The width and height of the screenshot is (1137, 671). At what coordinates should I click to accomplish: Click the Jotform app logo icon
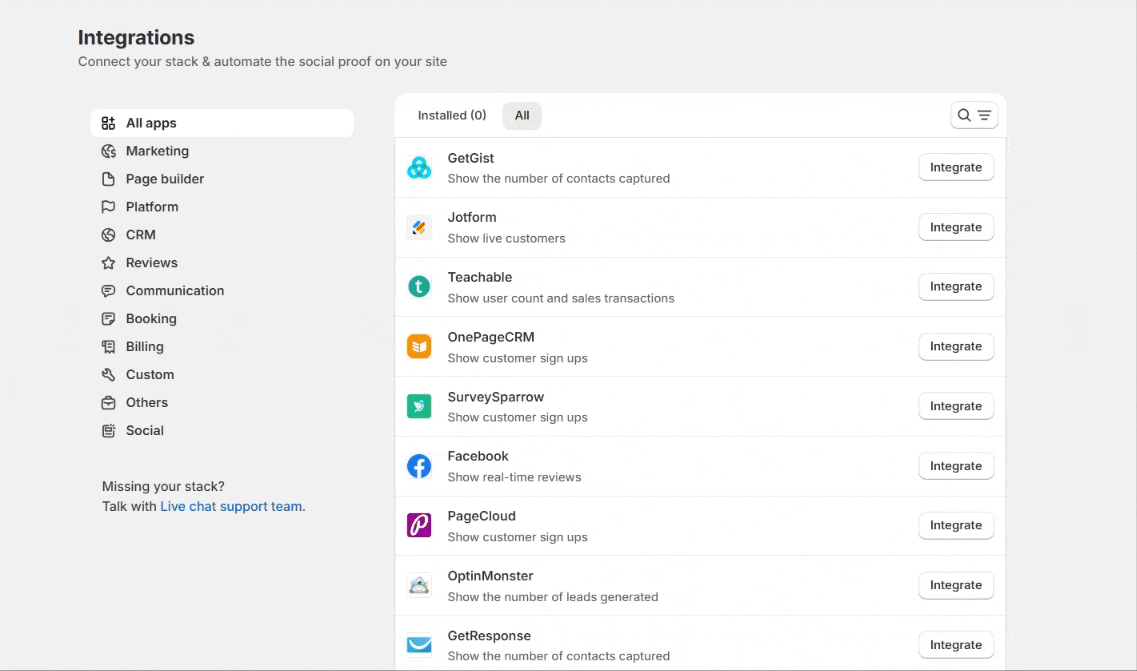[419, 228]
